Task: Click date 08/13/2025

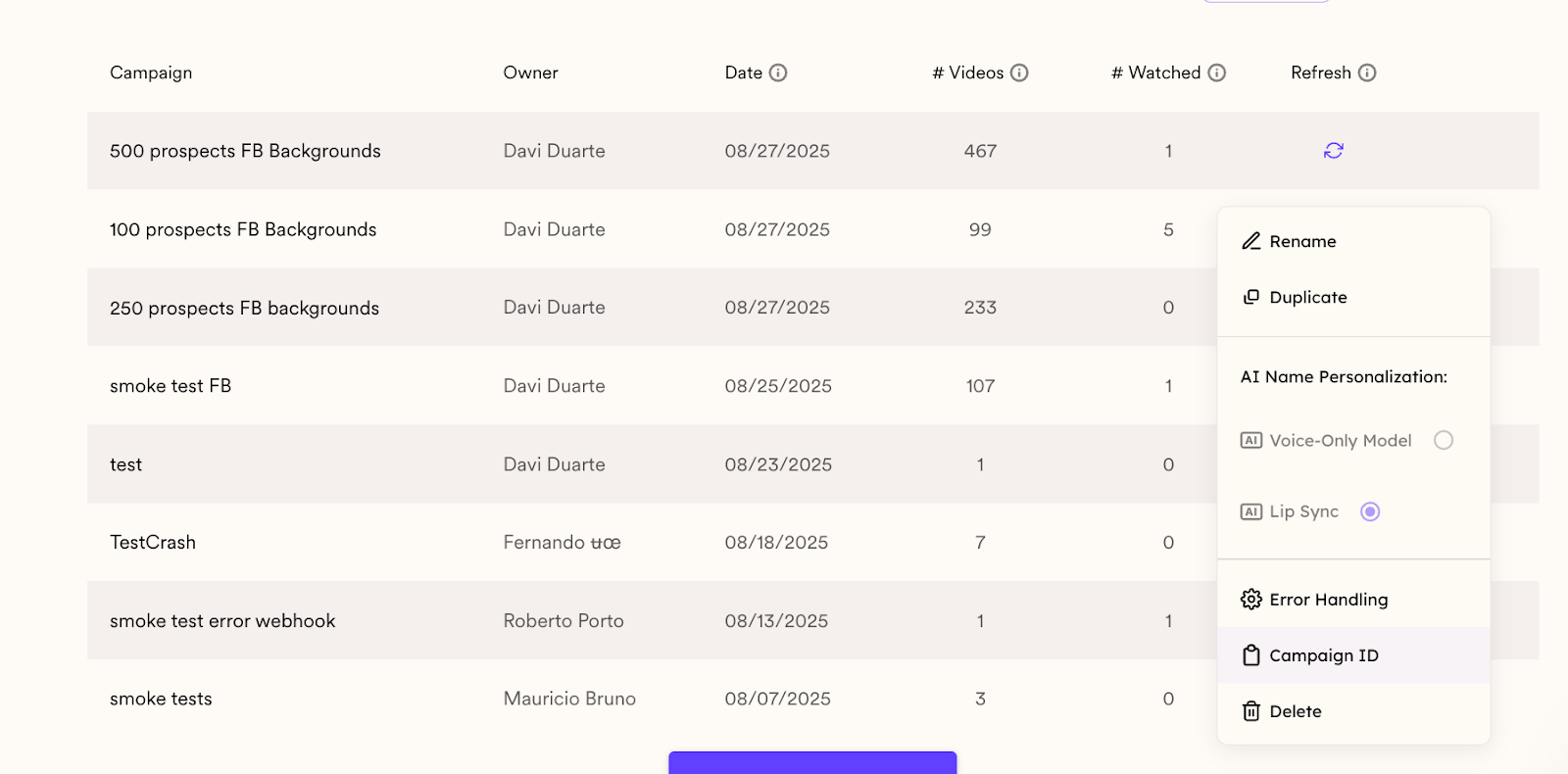Action: click(776, 621)
